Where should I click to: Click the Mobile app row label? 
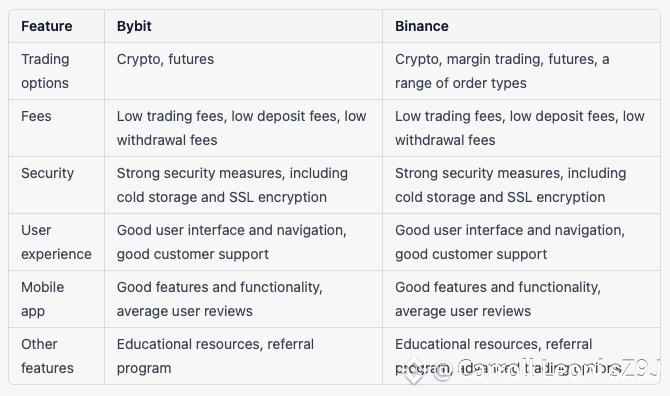(43, 299)
